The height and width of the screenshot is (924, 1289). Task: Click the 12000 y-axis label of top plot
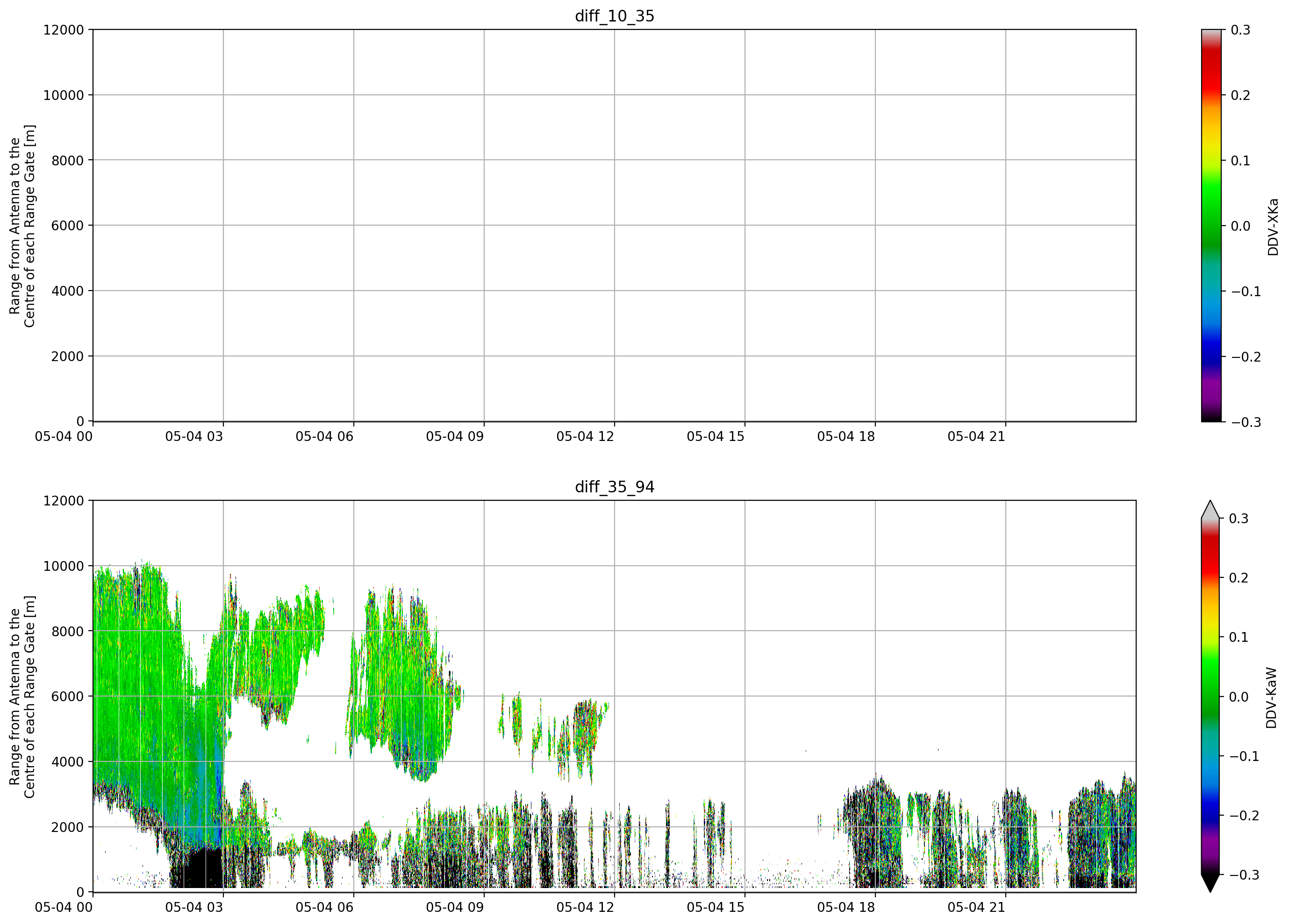64,29
